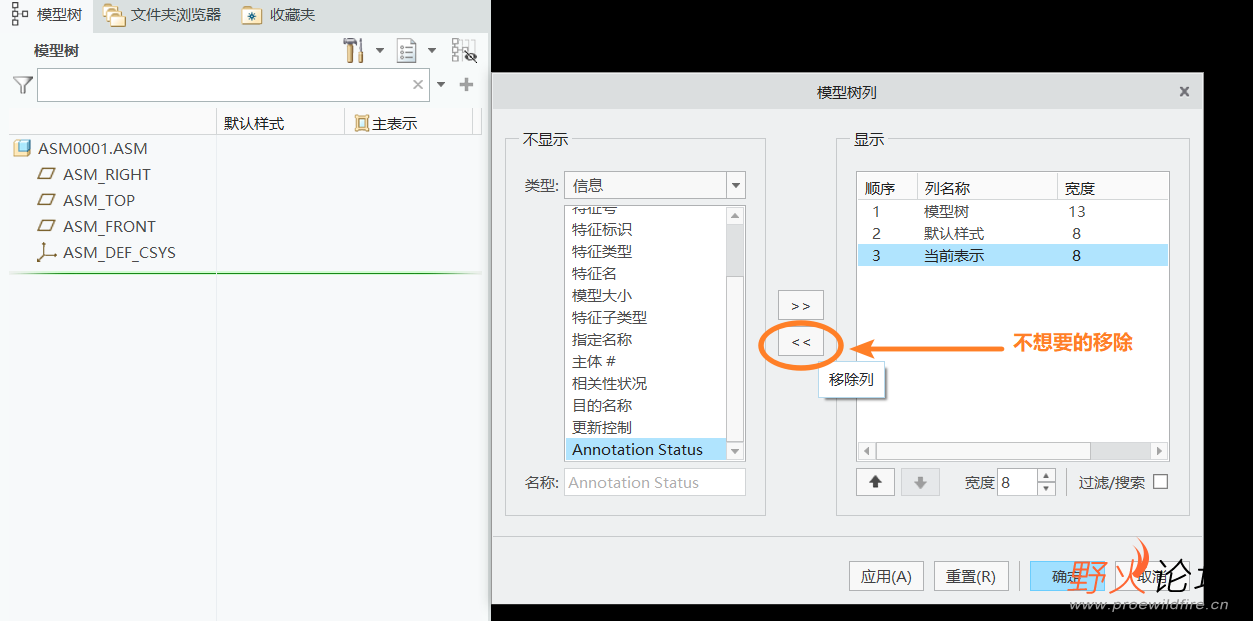Open the tree display list icon

coord(407,51)
